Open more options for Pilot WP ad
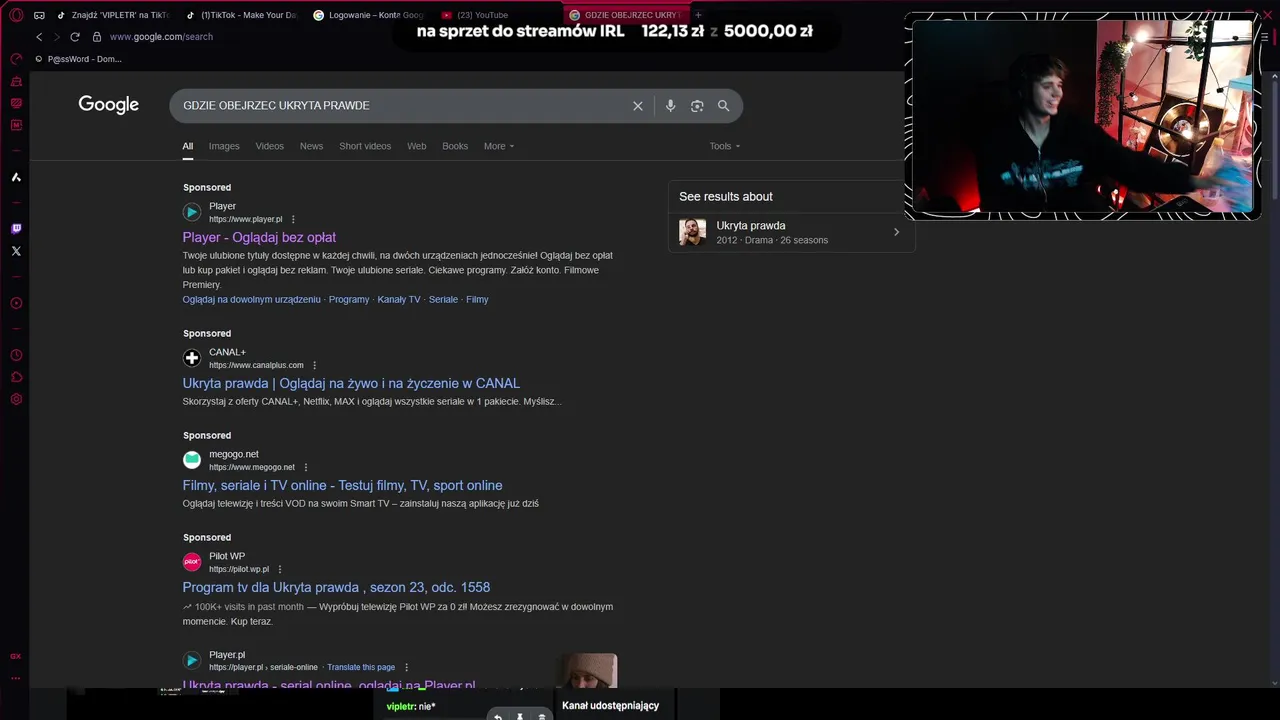Screen dimensions: 1280x720 coord(280,570)
